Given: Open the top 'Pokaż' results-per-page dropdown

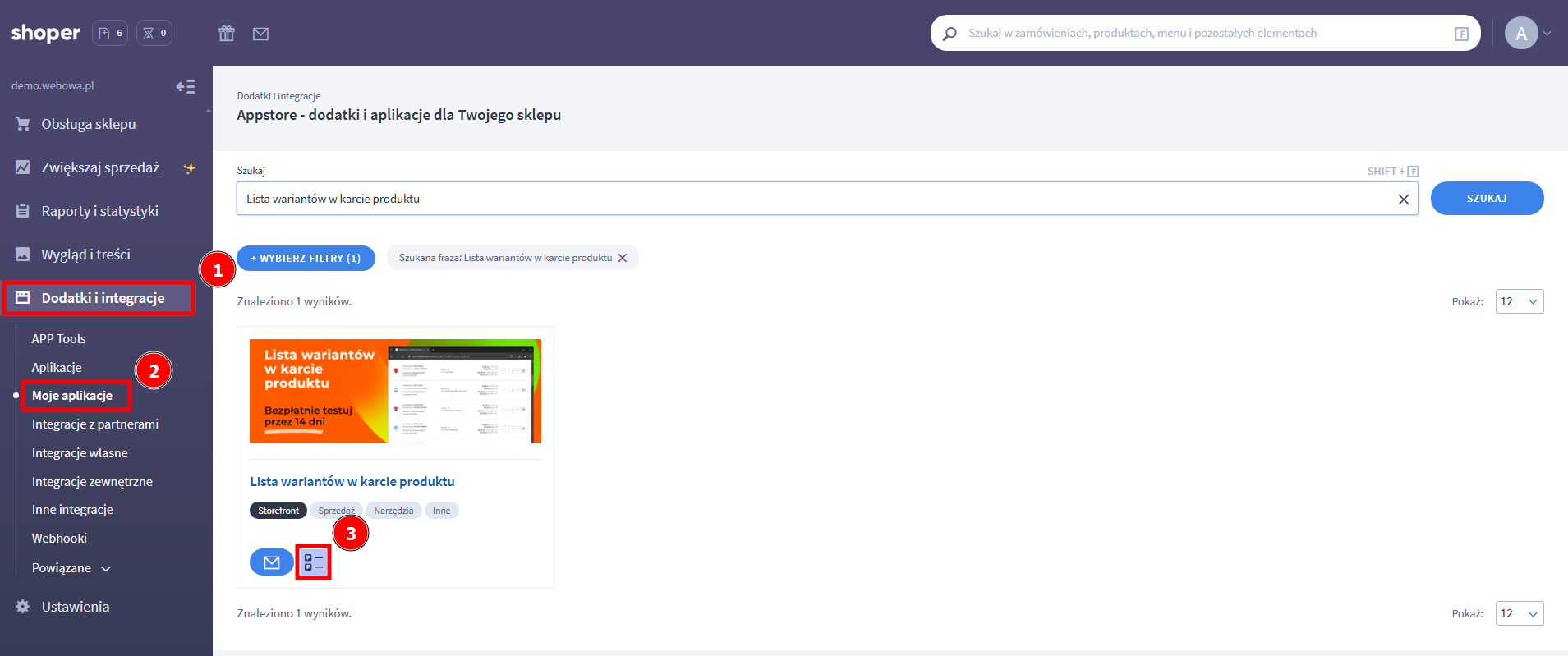Looking at the screenshot, I should coord(1519,301).
